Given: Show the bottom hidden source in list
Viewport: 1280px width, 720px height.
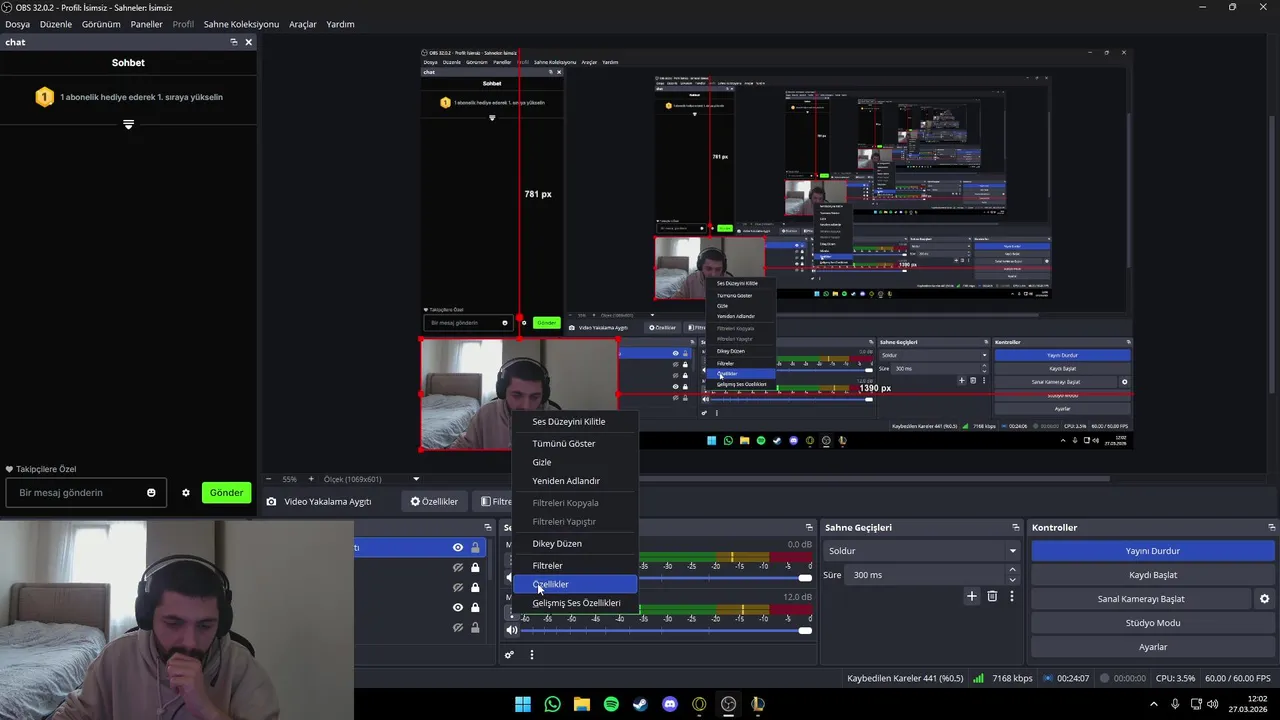Looking at the screenshot, I should (458, 627).
